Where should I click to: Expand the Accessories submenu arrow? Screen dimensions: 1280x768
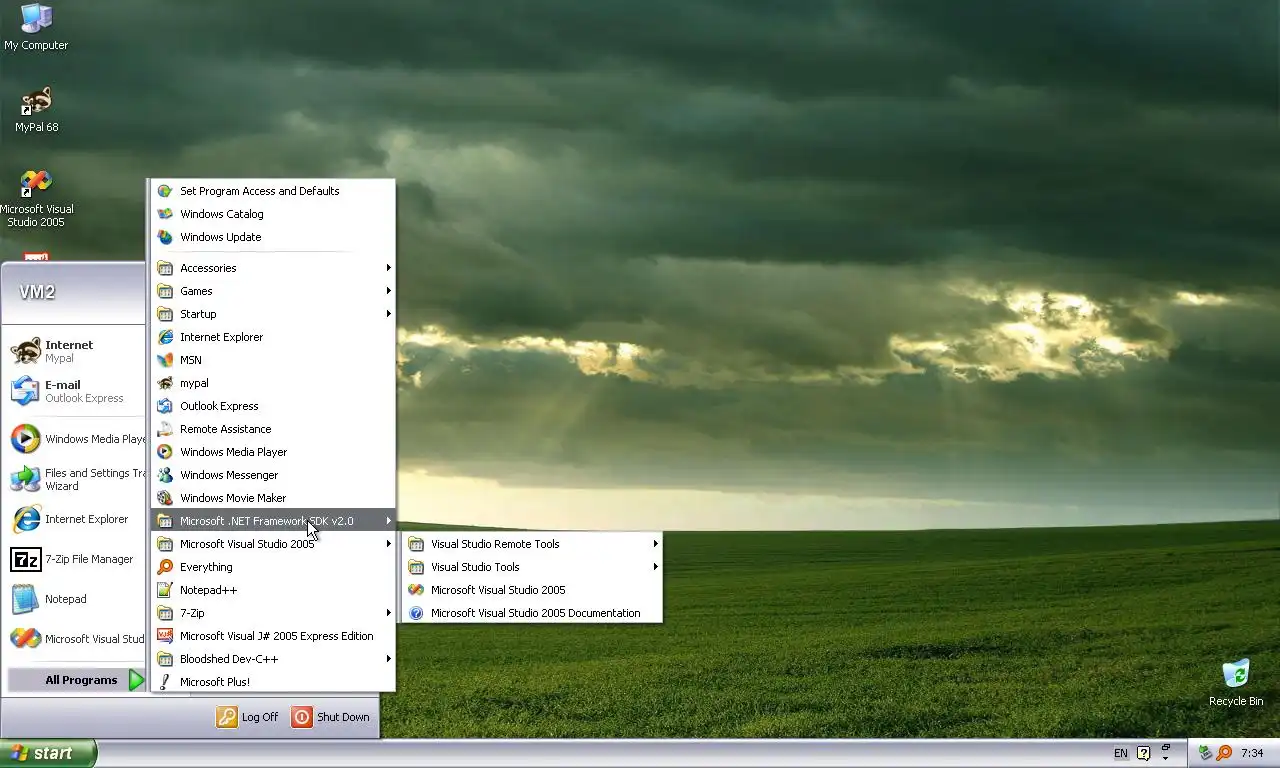pos(388,268)
